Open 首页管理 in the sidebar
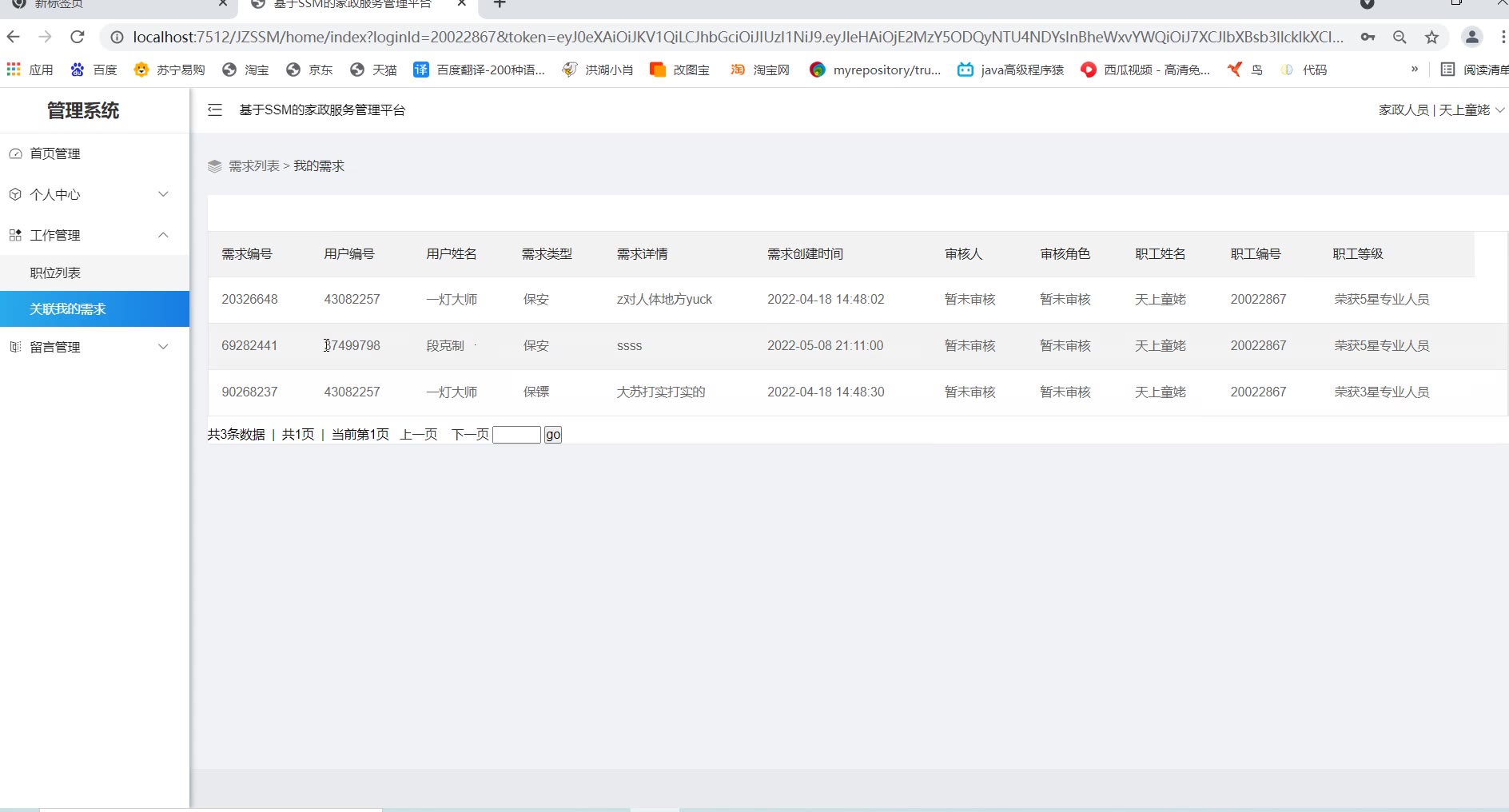The width and height of the screenshot is (1509, 812). [x=55, y=153]
